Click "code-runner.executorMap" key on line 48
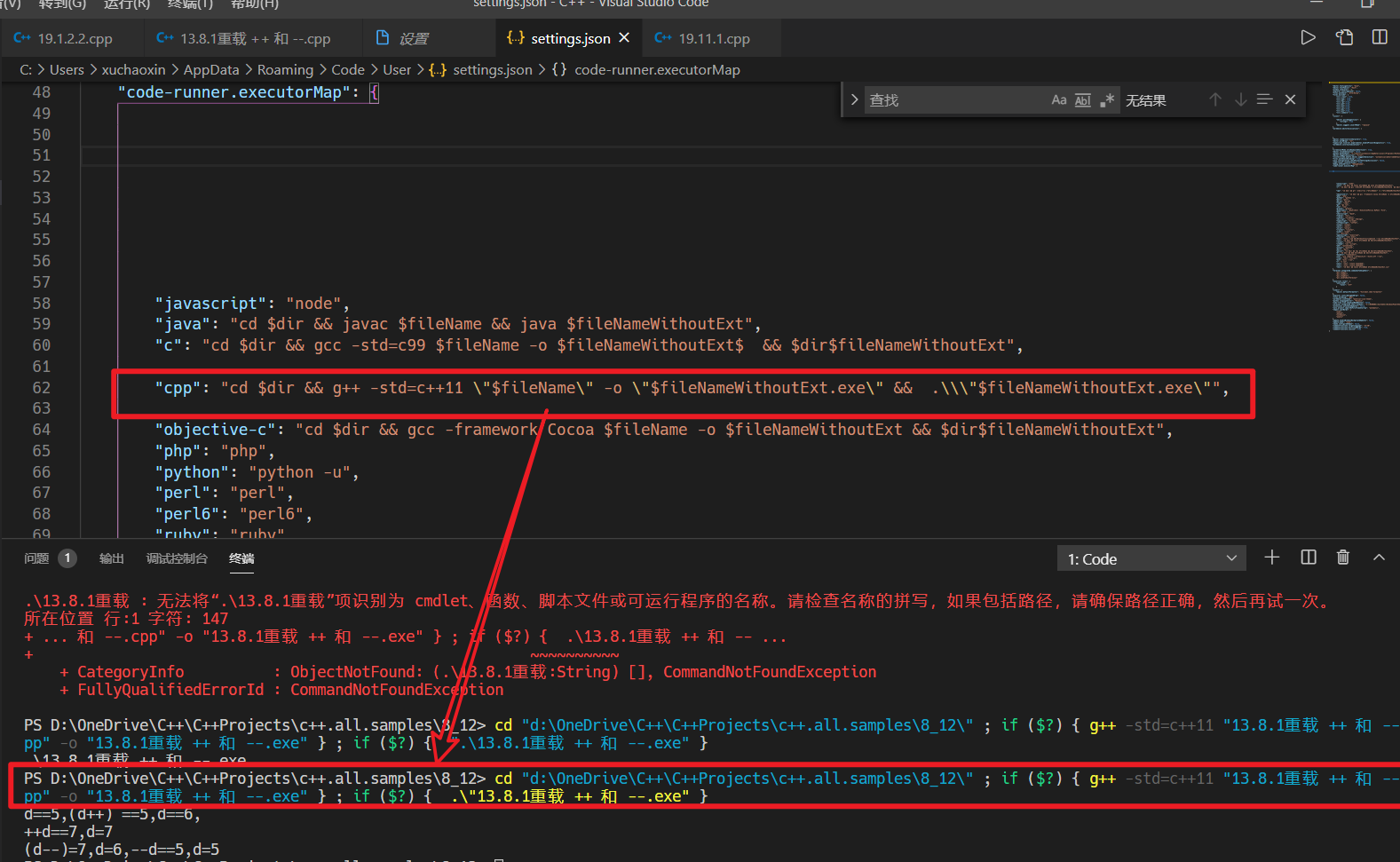 234,92
